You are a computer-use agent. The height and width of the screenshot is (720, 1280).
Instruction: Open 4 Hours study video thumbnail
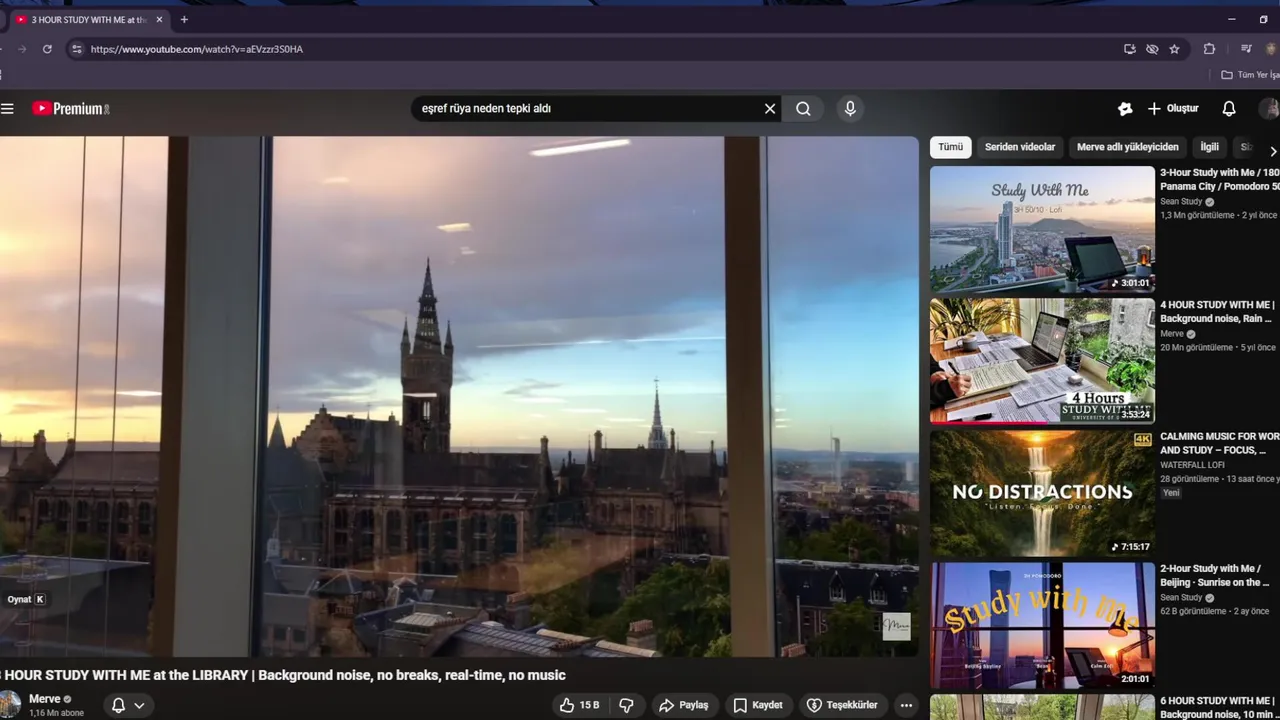pos(1042,361)
